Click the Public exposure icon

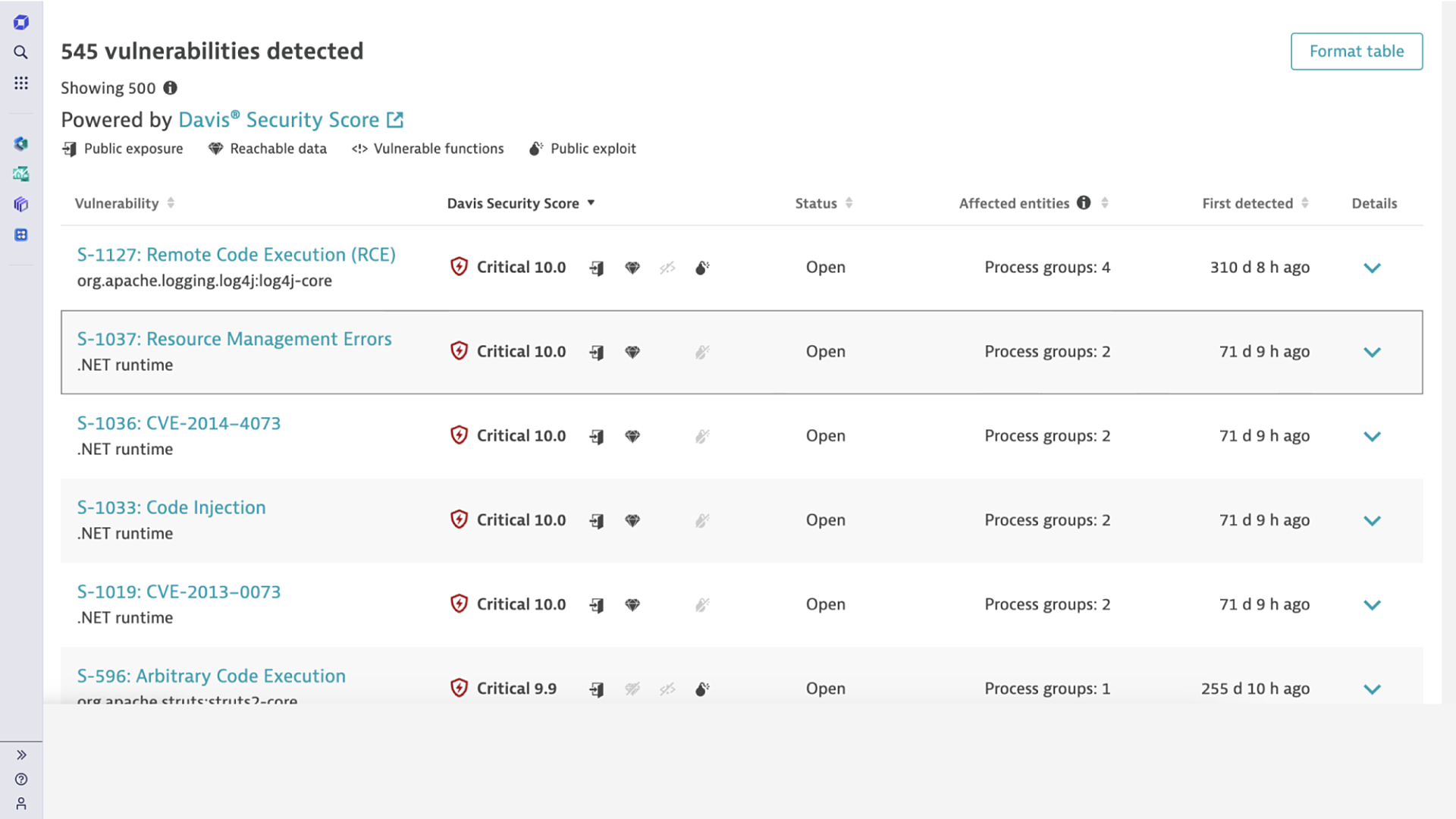click(70, 148)
